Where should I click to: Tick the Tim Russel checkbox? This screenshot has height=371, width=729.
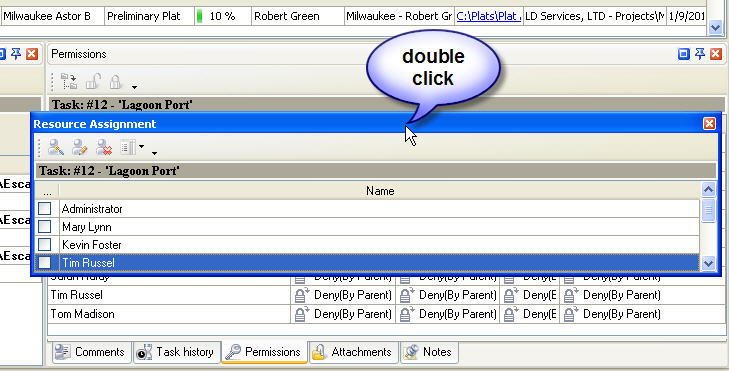[45, 262]
